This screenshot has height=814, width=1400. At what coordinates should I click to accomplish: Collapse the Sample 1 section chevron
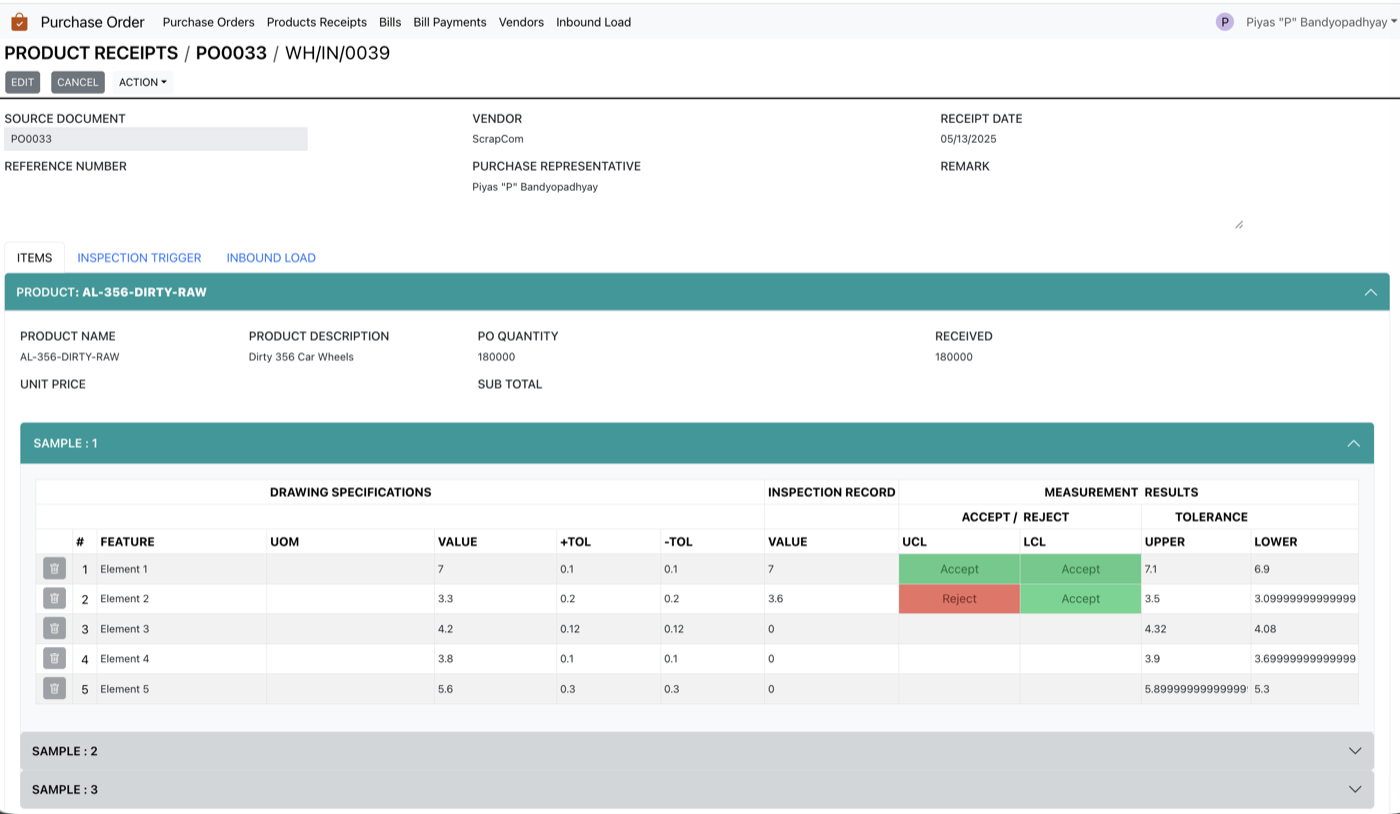1353,443
